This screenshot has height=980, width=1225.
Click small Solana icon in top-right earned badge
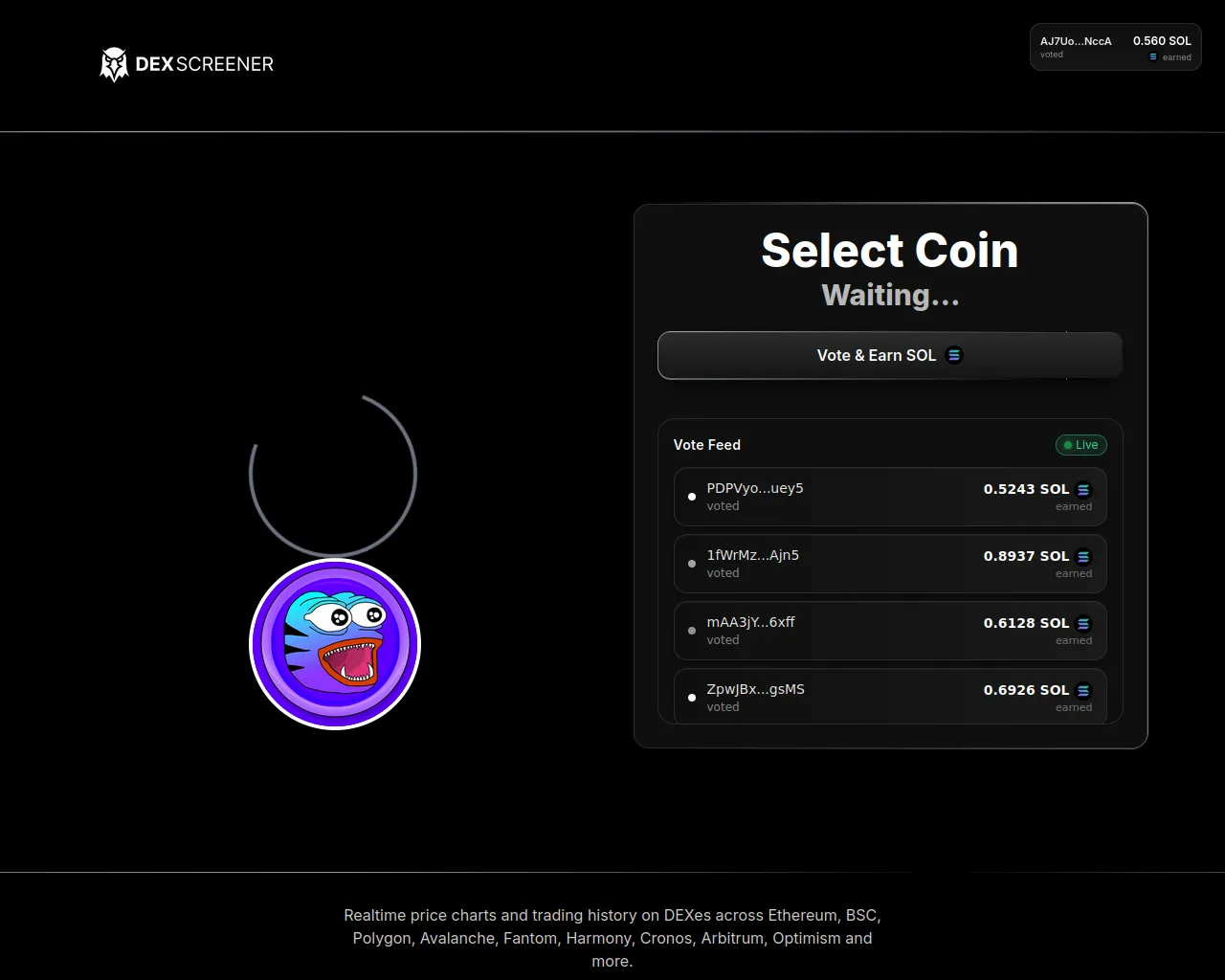[1153, 57]
